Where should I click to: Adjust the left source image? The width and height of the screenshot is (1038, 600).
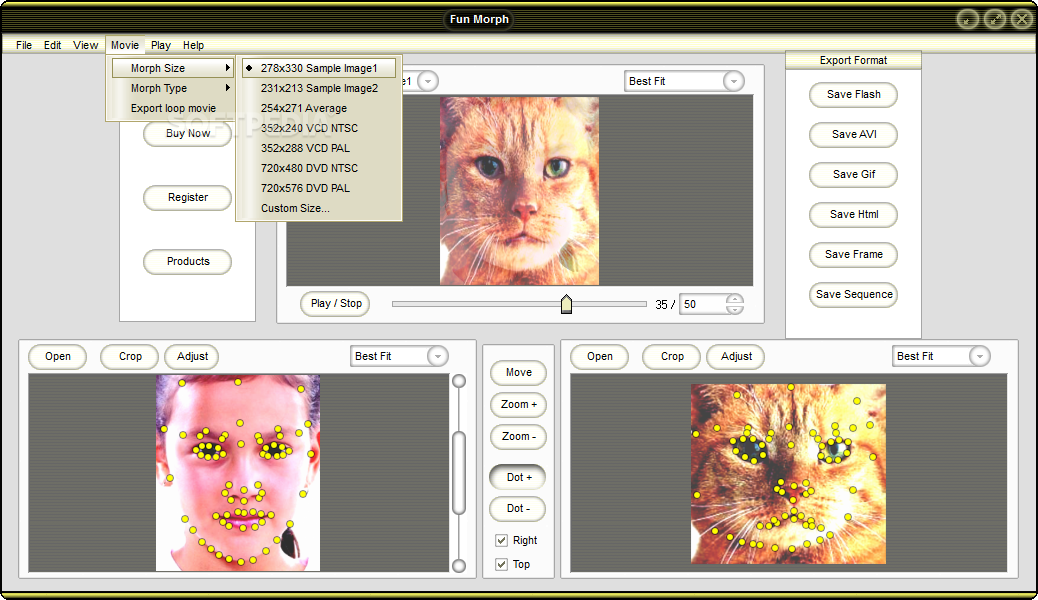[x=193, y=356]
